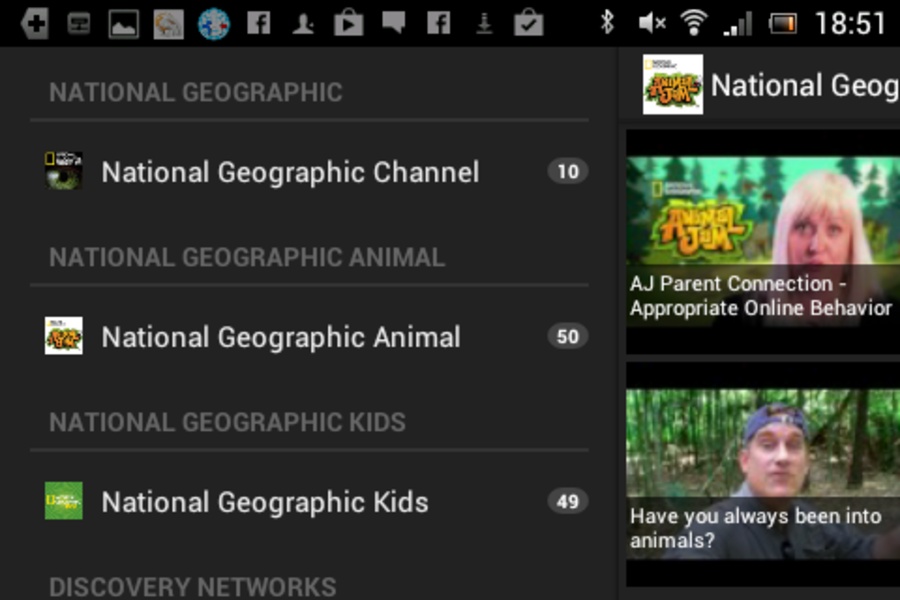Tap the 49 badge on National Geographic Kids
Viewport: 900px width, 600px height.
(x=568, y=501)
